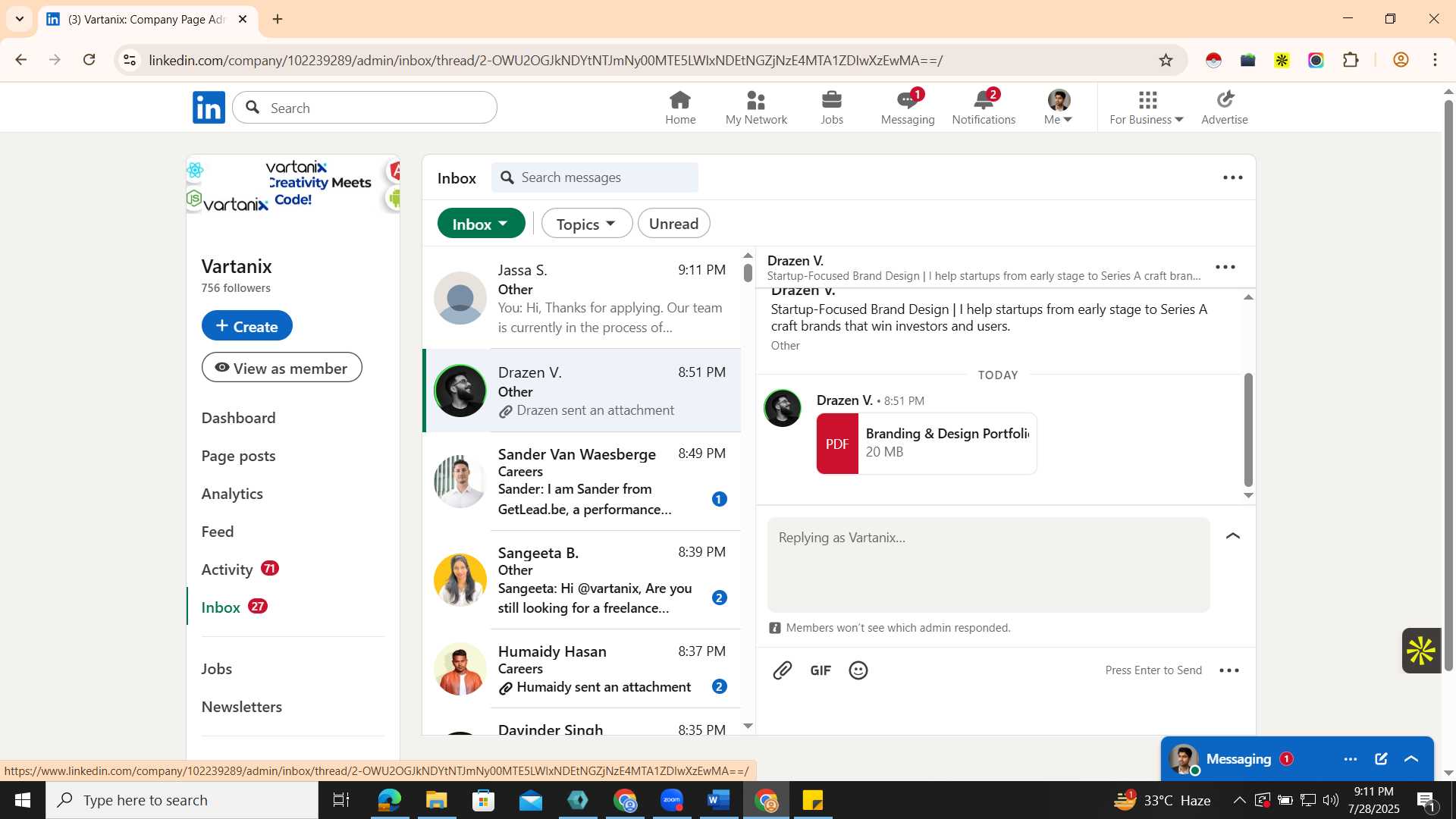Open the tab search dropdown arrow
The height and width of the screenshot is (819, 1456).
[x=20, y=19]
